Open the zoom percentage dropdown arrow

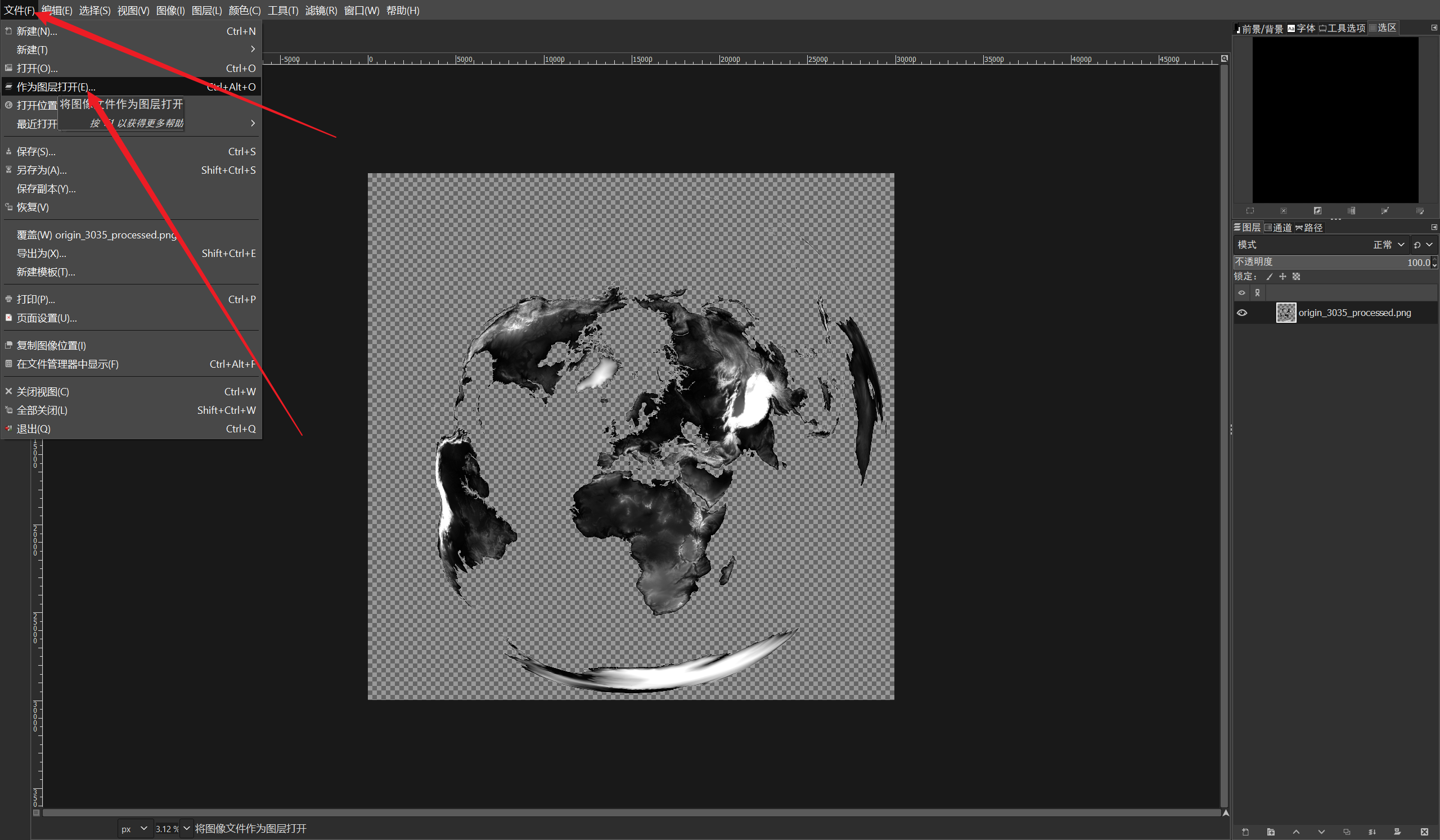pos(186,829)
